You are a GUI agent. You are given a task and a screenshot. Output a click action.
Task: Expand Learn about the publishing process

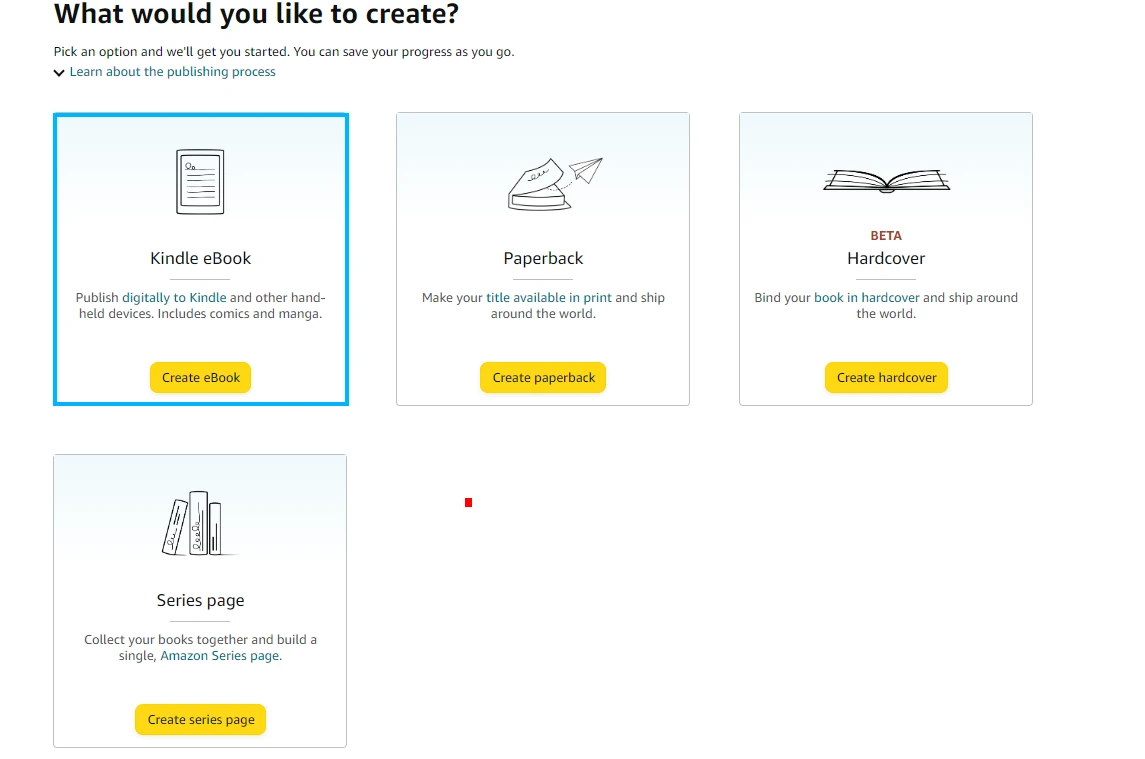pyautogui.click(x=172, y=71)
